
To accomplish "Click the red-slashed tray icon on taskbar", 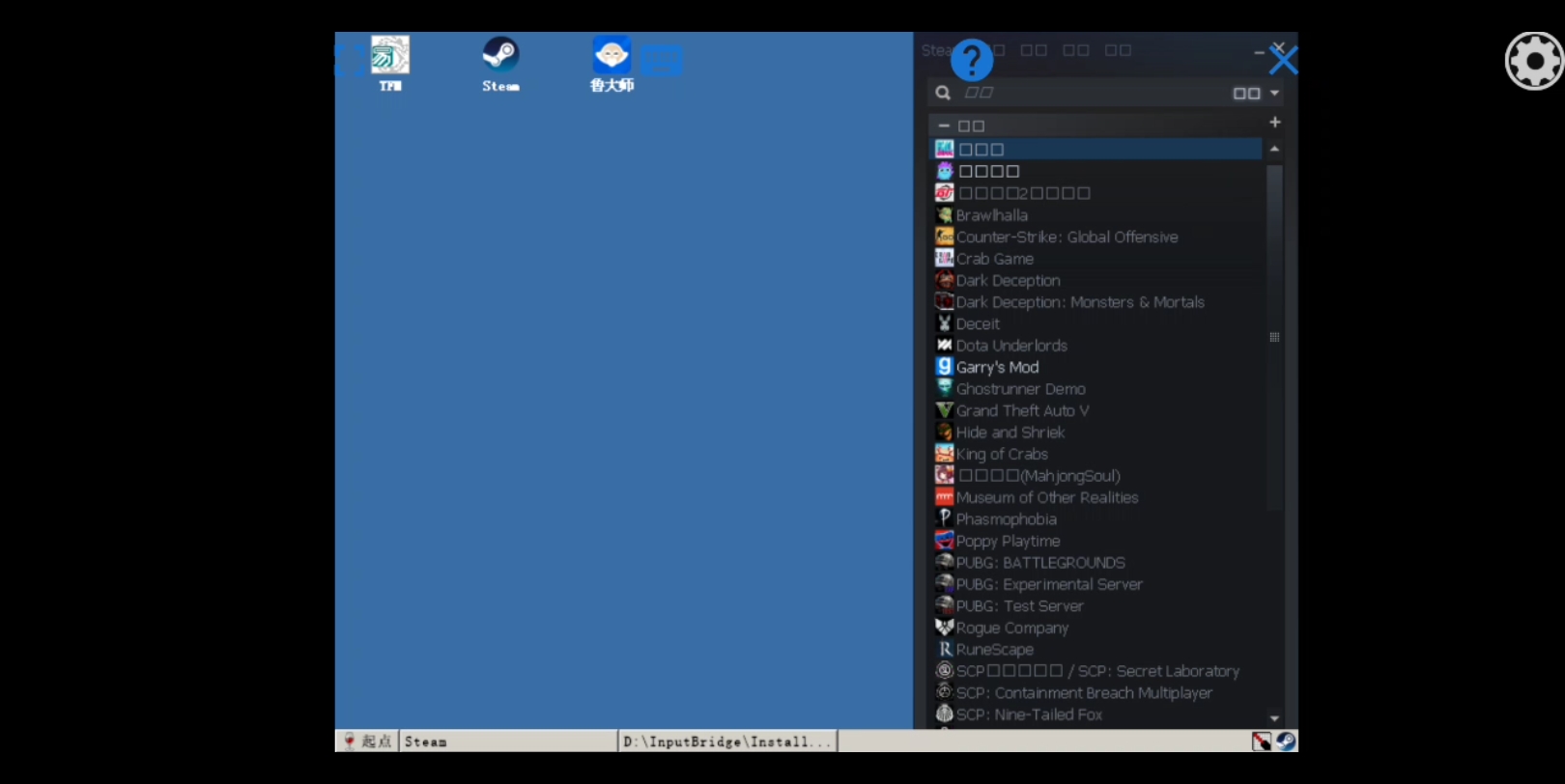I will click(1262, 742).
